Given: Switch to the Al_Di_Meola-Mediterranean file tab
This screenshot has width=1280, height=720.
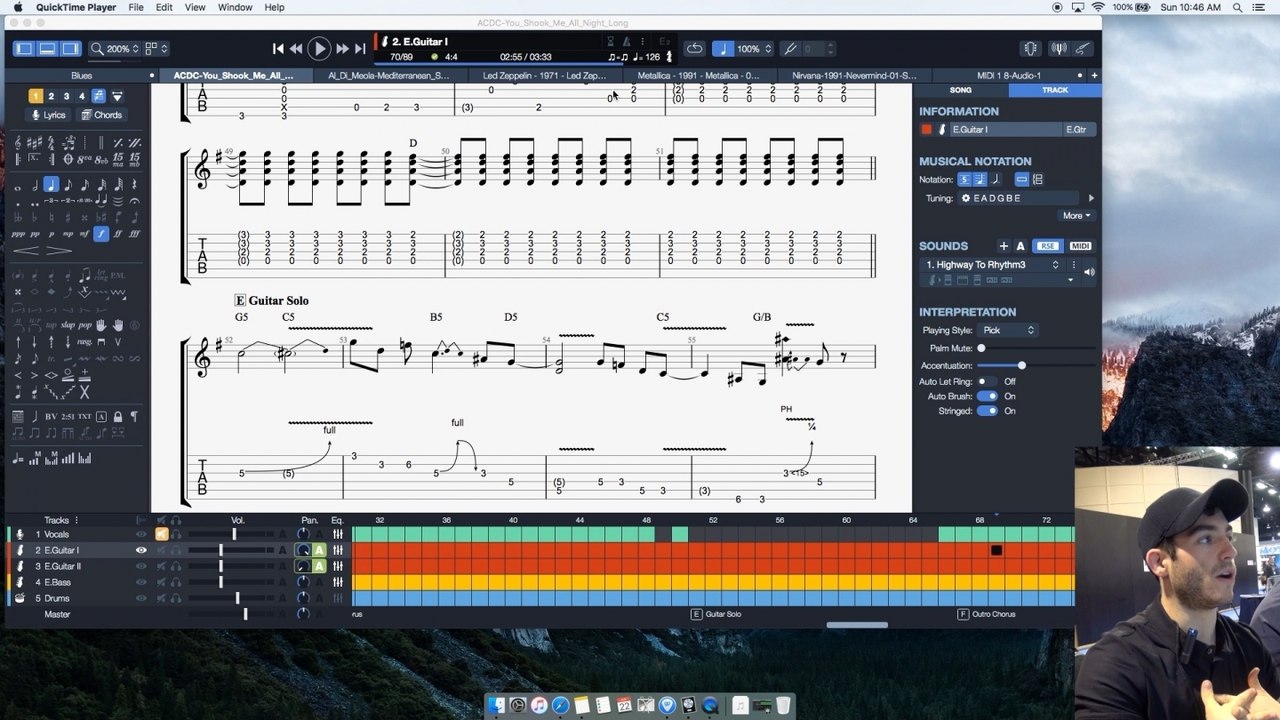Looking at the screenshot, I should click(389, 75).
